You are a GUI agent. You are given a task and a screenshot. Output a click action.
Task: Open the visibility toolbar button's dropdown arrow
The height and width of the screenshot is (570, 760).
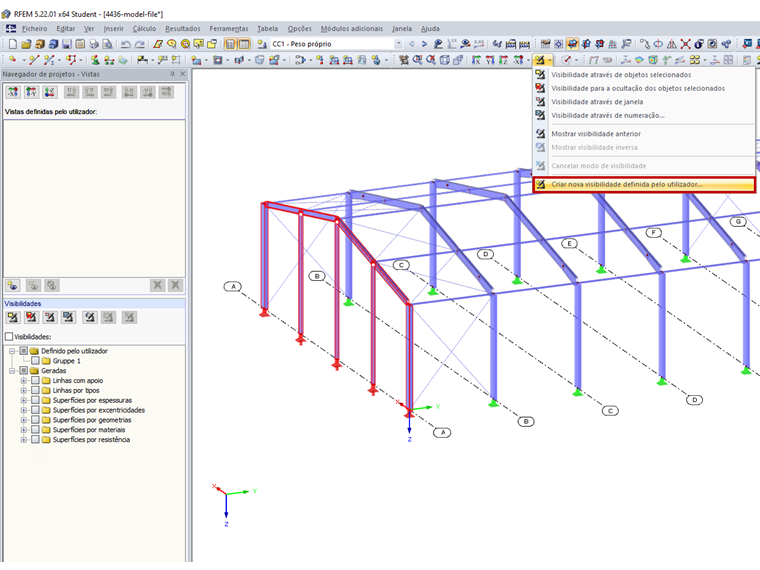(550, 60)
